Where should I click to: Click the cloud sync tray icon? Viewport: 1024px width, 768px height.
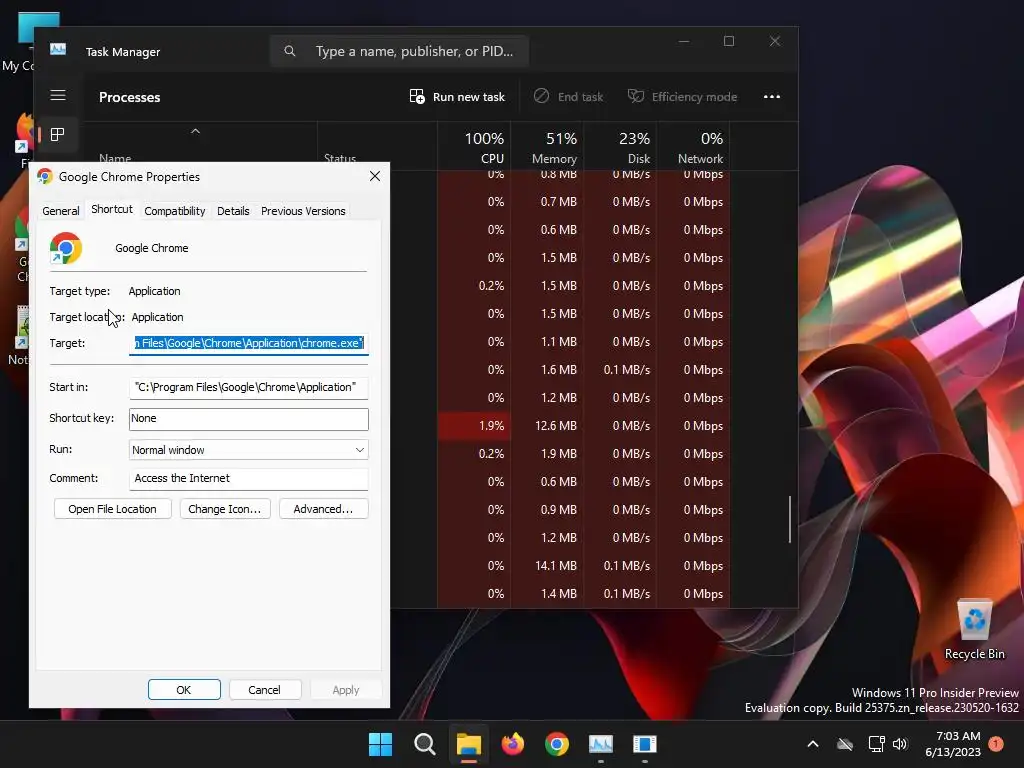pos(845,744)
